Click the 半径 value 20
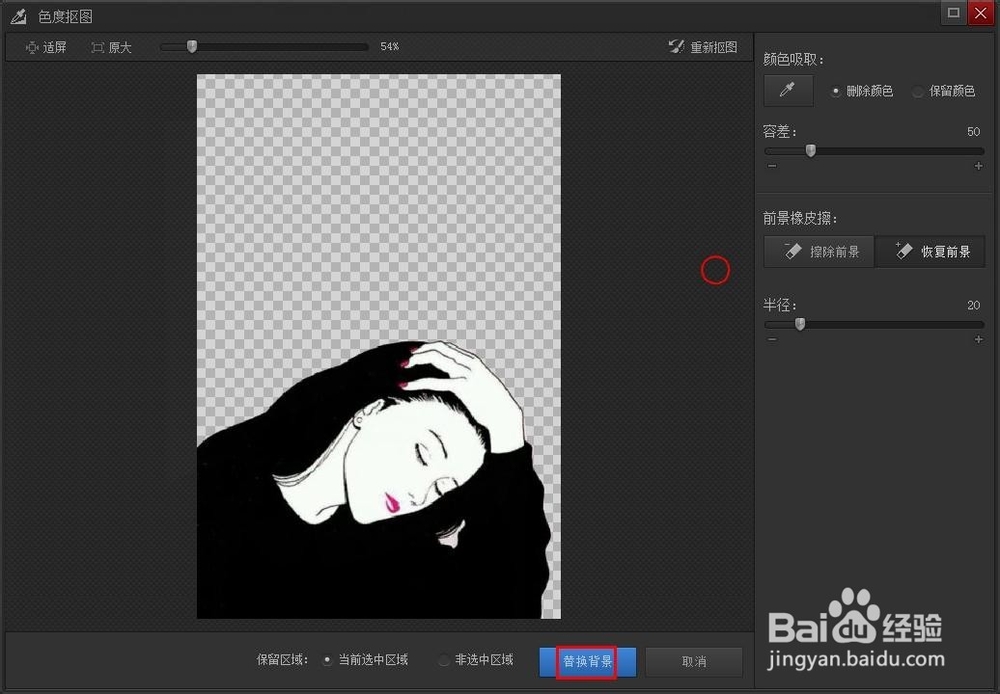Image resolution: width=1000 pixels, height=694 pixels. 973,305
